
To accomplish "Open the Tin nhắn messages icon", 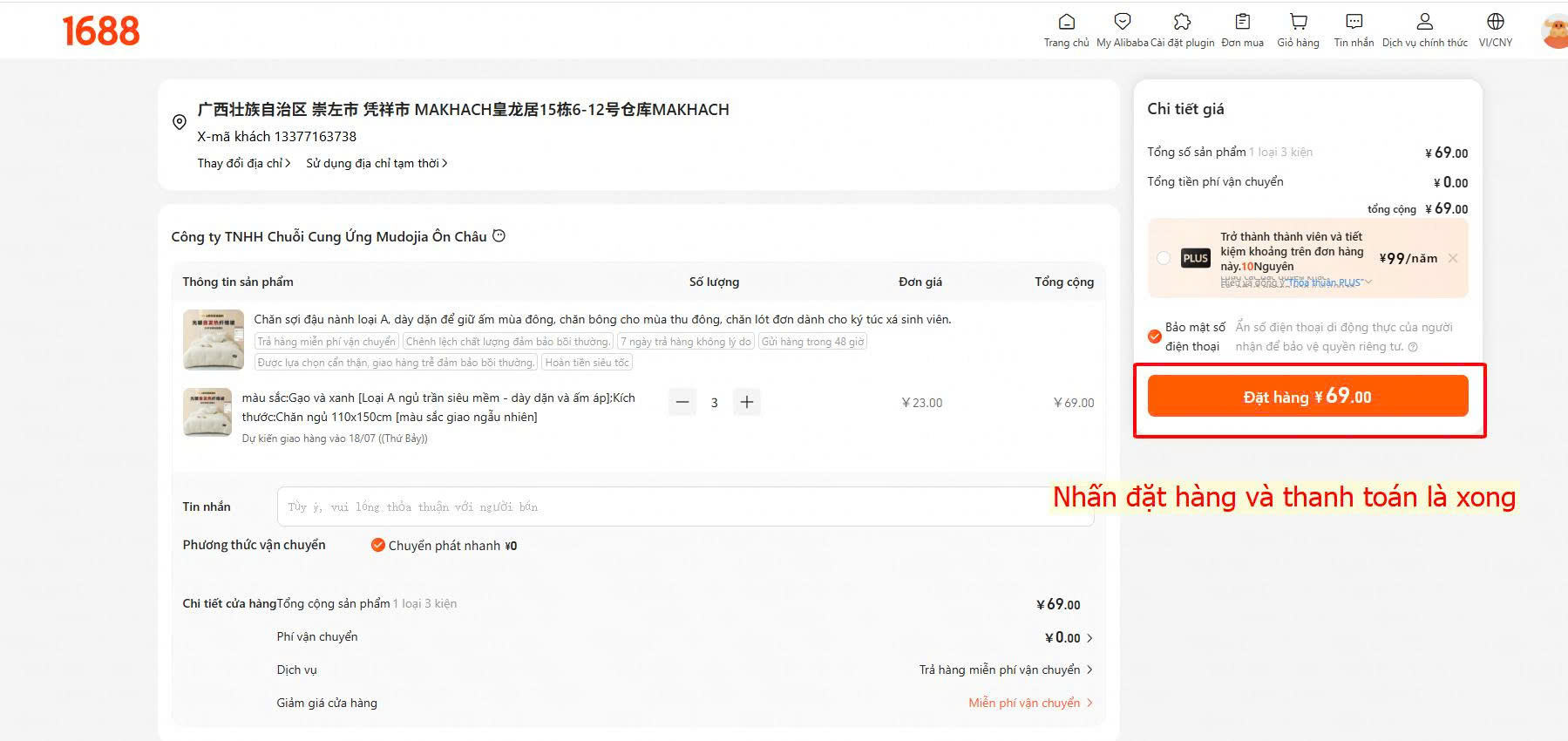I will tap(1354, 22).
